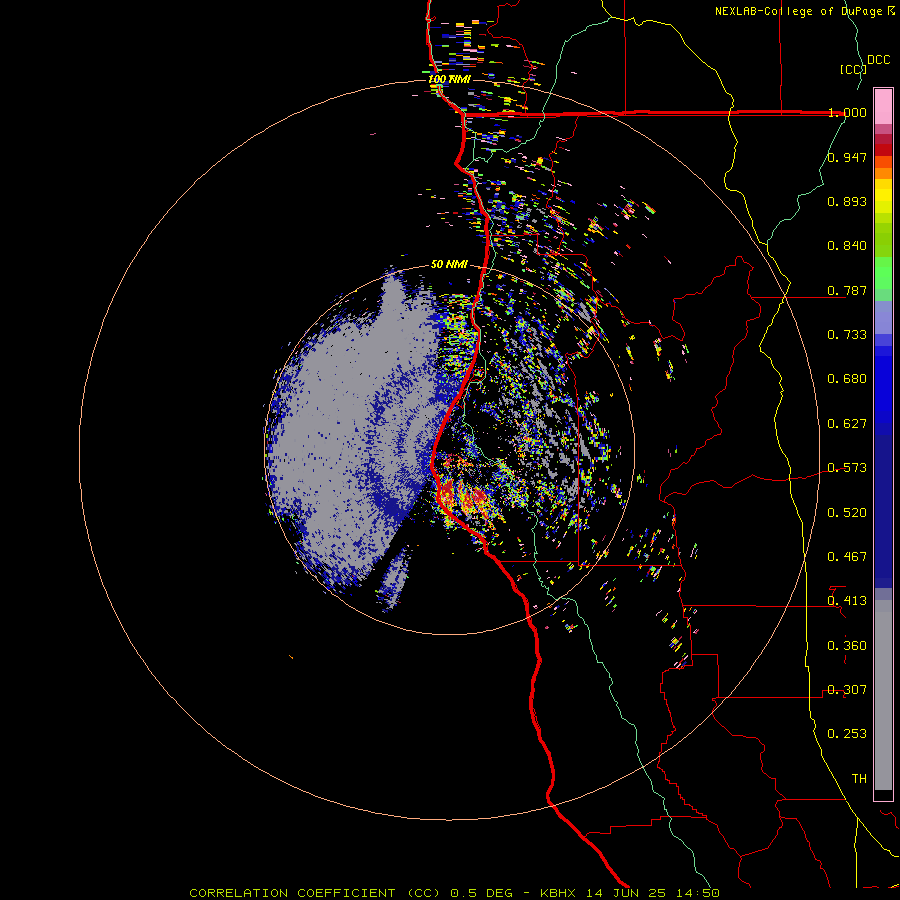Click the 0.413 scale value
This screenshot has height=900, width=900.
tap(847, 601)
